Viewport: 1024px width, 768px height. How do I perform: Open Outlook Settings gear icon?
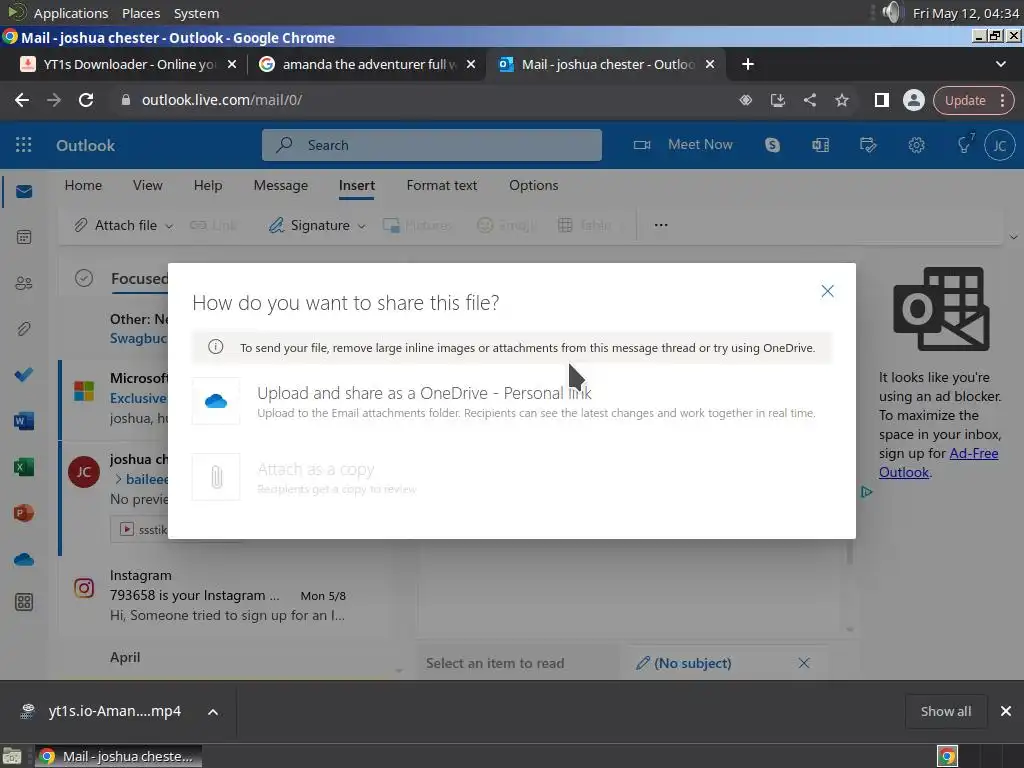(x=916, y=145)
